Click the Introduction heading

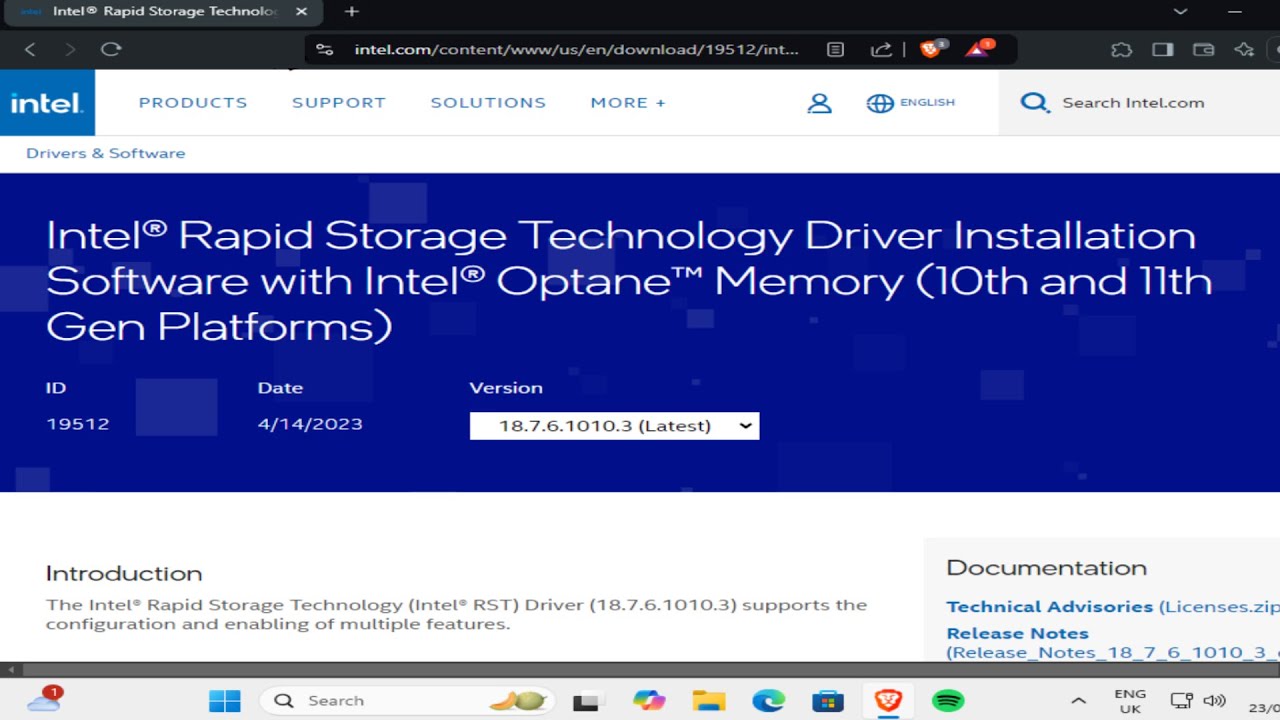[124, 573]
